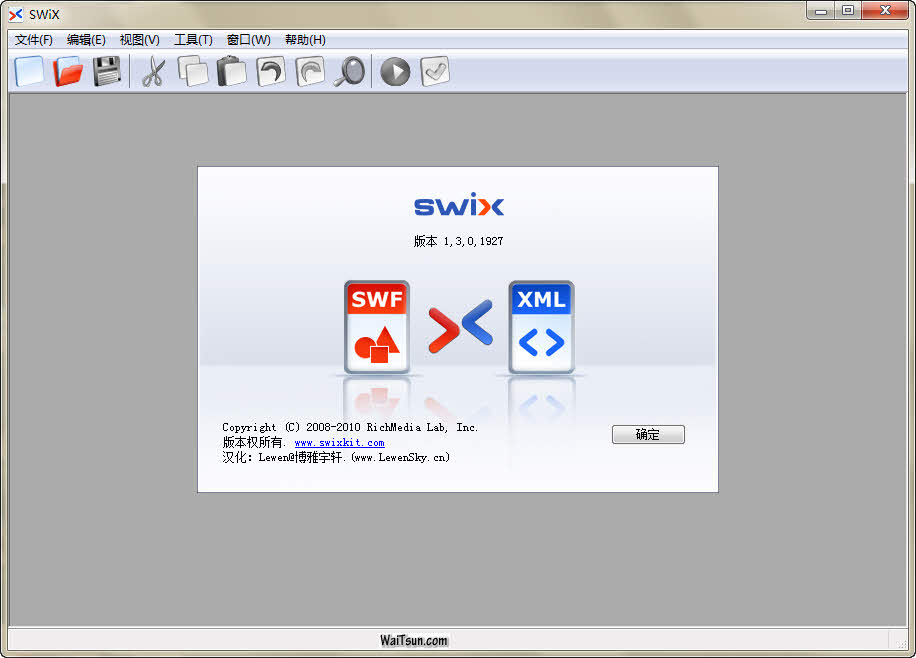Open Find with the magnifier icon

[x=349, y=71]
